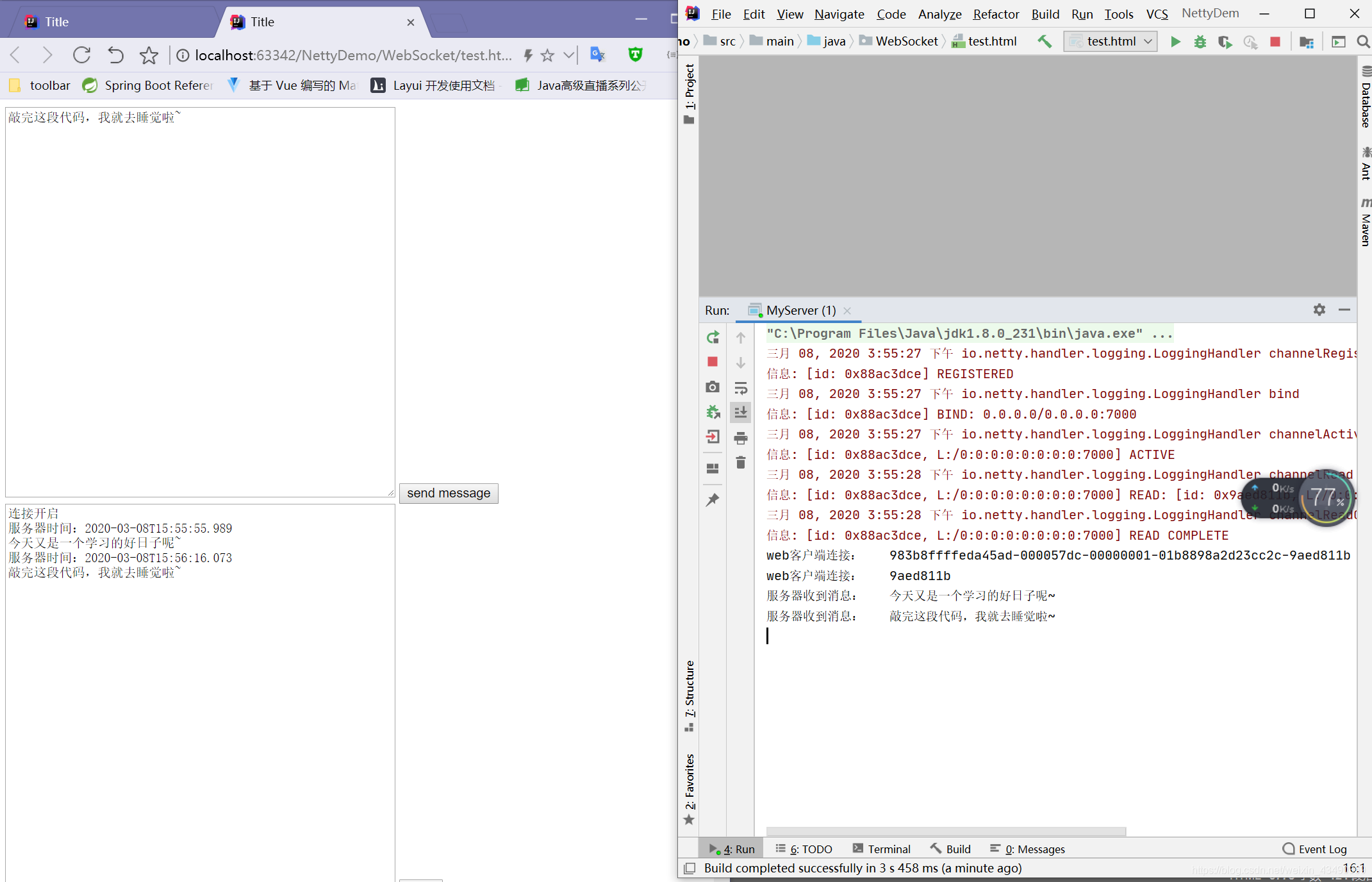Viewport: 1372px width, 882px height.
Task: Click the translate icon in browser toolbar
Action: pos(598,55)
